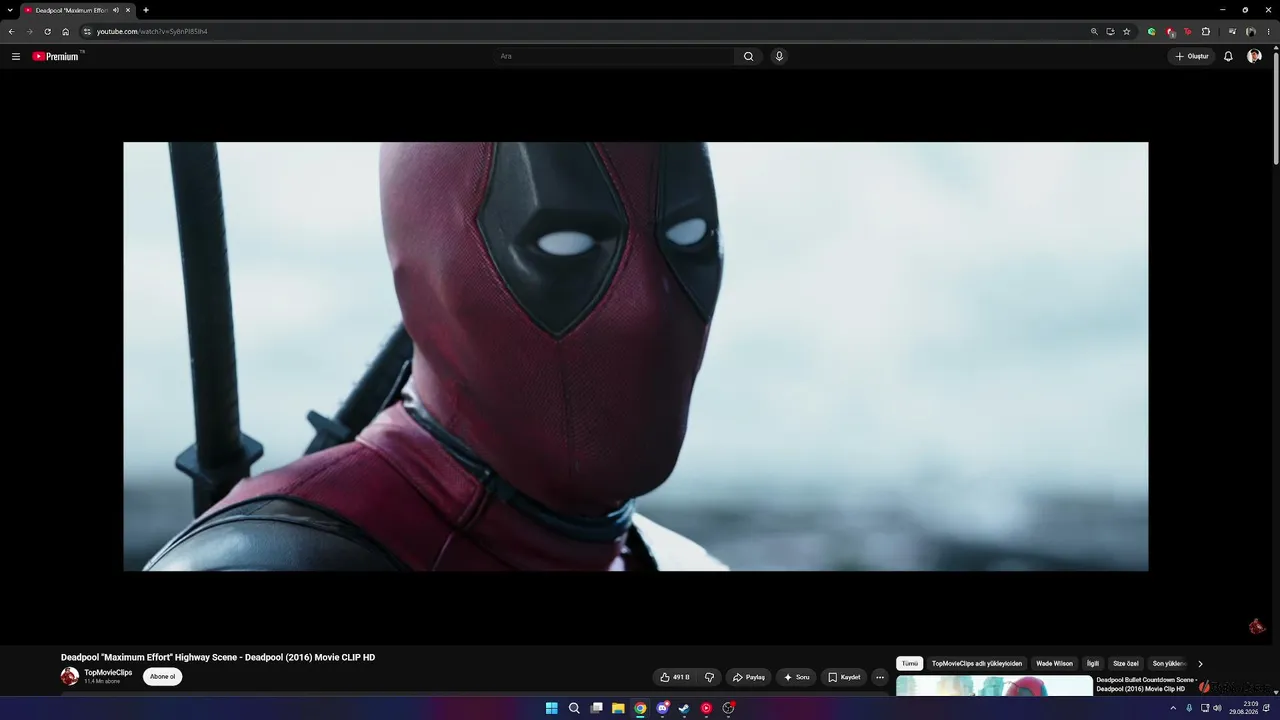Open File Explorer from the taskbar
This screenshot has width=1280, height=720.
coord(618,708)
